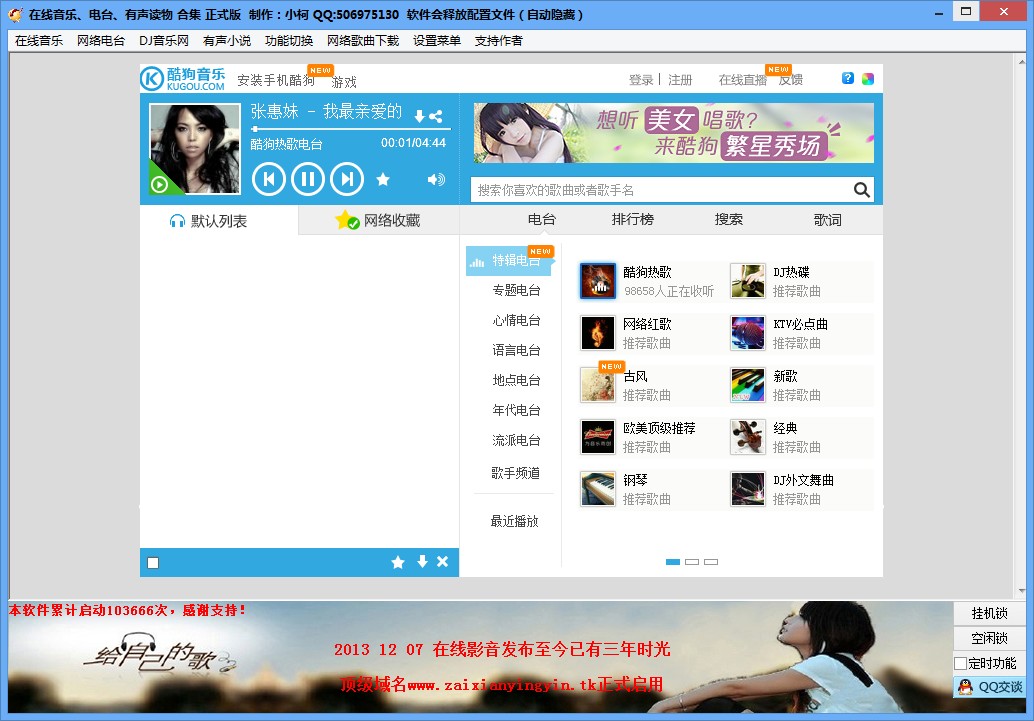Screen dimensions: 1034x721
Task: Share the current song
Action: point(436,117)
